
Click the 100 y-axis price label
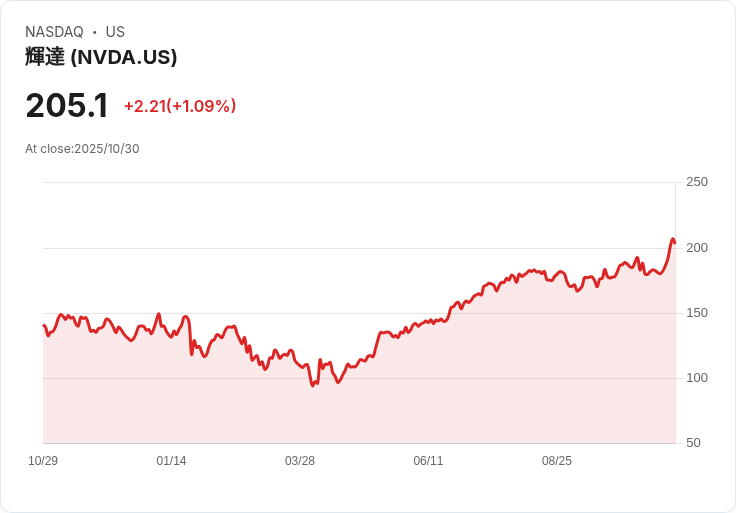697,378
